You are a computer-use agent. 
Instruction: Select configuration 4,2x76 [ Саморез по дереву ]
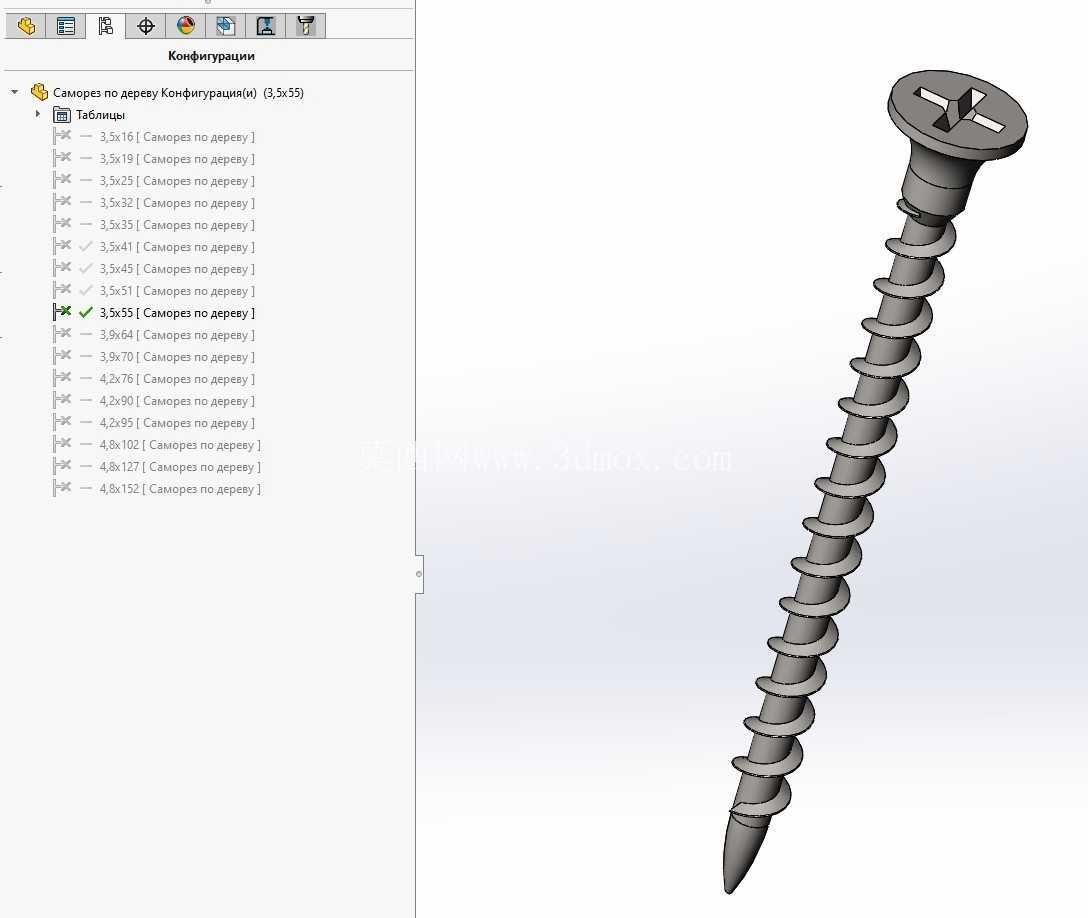pyautogui.click(x=177, y=379)
